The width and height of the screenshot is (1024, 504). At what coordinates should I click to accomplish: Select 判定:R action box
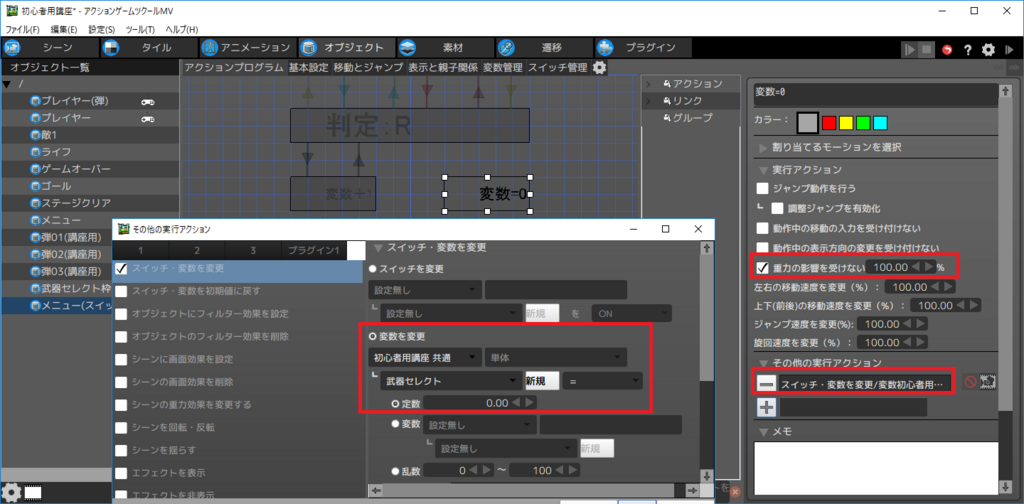(x=410, y=125)
